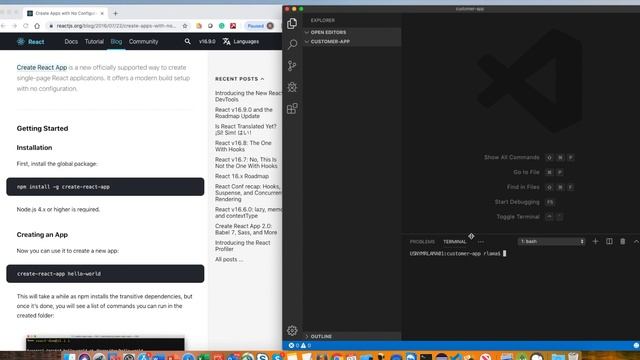Open the React site search icon
640x360 pixels.
tap(187, 41)
